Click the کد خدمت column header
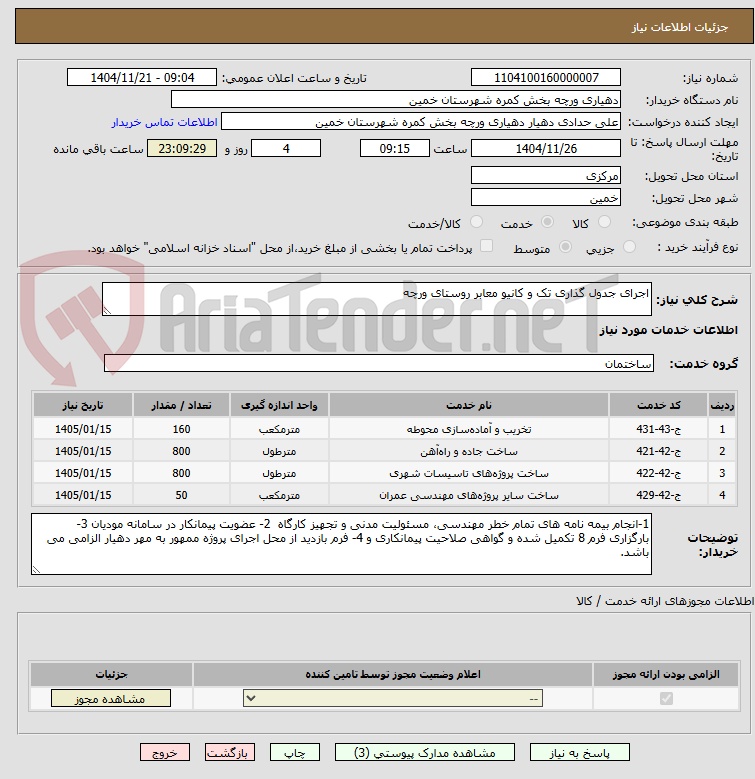 click(659, 405)
